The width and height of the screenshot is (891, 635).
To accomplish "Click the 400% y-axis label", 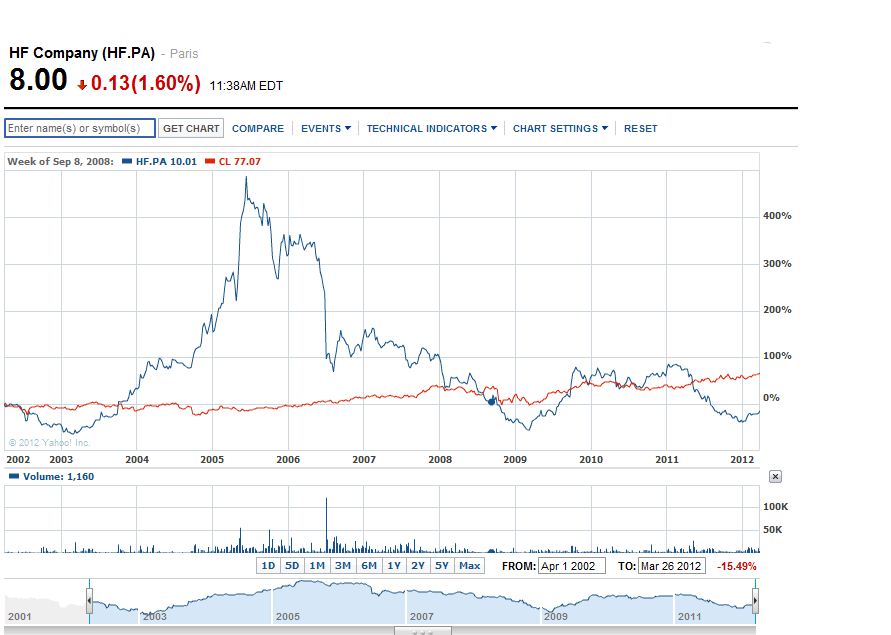I will tap(777, 215).
